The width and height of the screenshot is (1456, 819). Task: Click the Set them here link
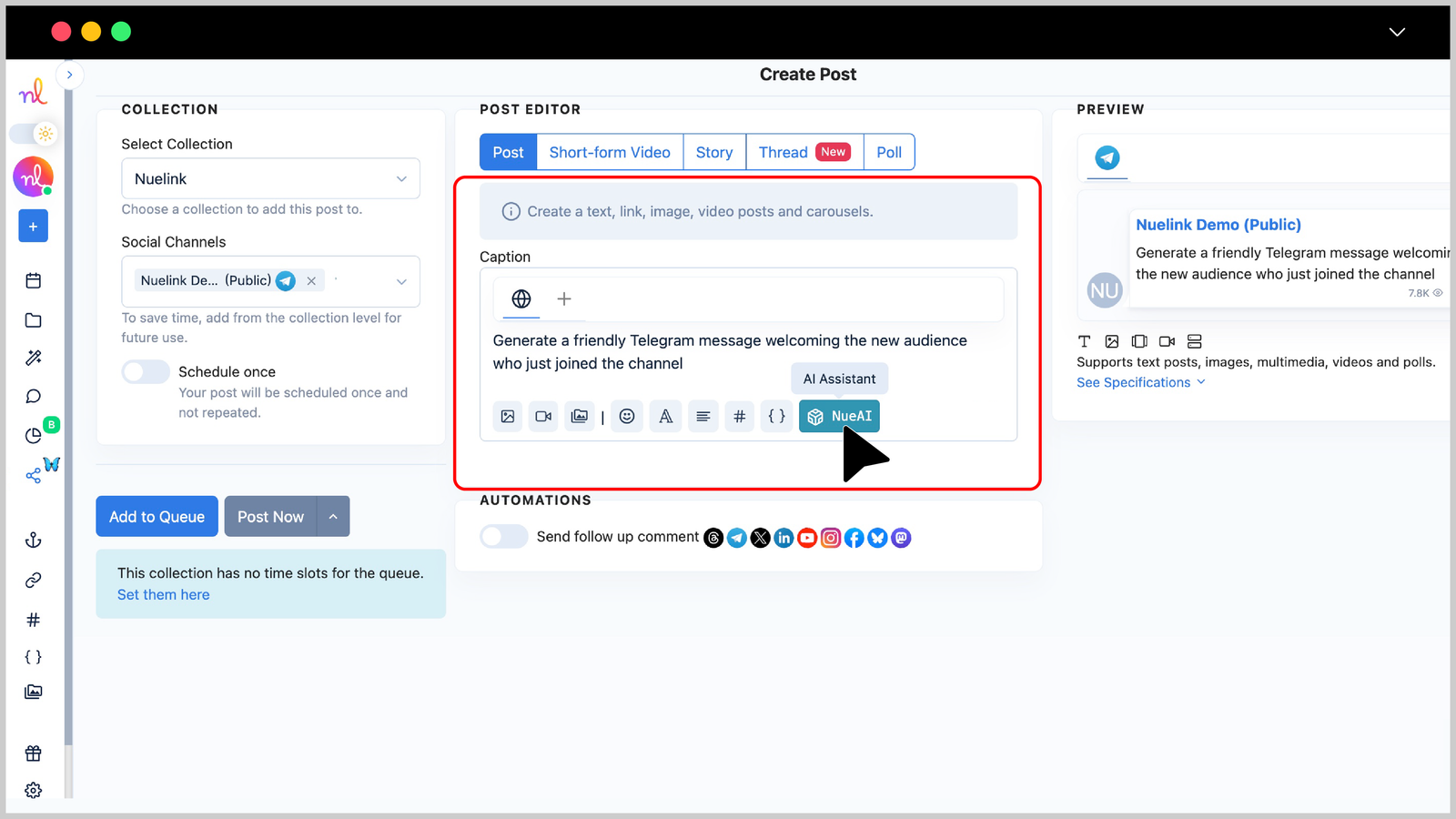[163, 594]
